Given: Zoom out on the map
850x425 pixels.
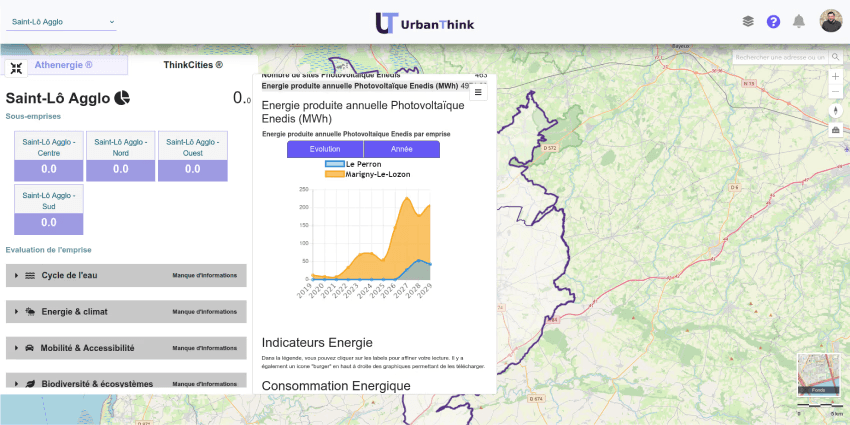Looking at the screenshot, I should [x=835, y=92].
